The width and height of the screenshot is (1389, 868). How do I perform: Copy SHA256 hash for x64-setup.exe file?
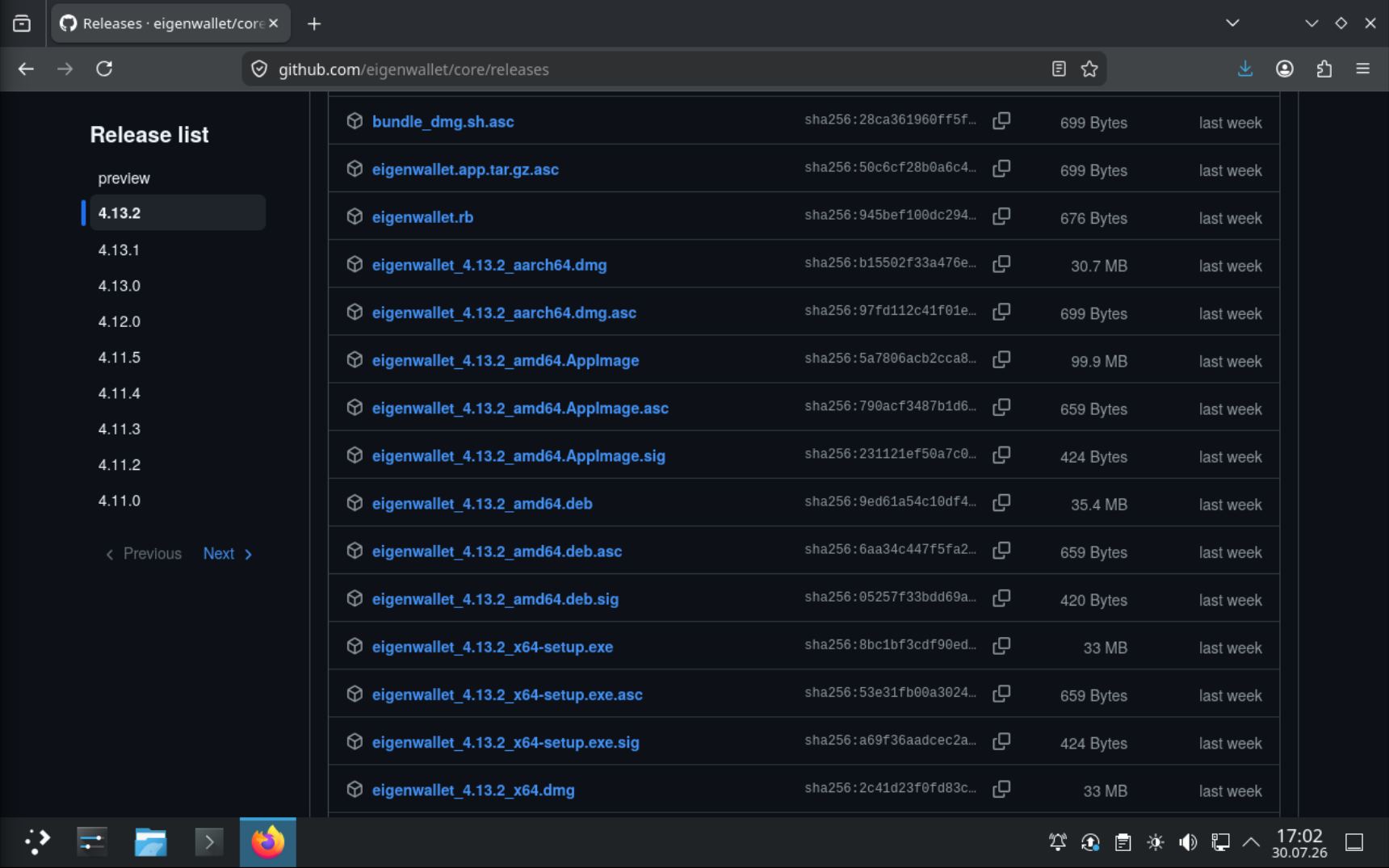coord(1001,645)
